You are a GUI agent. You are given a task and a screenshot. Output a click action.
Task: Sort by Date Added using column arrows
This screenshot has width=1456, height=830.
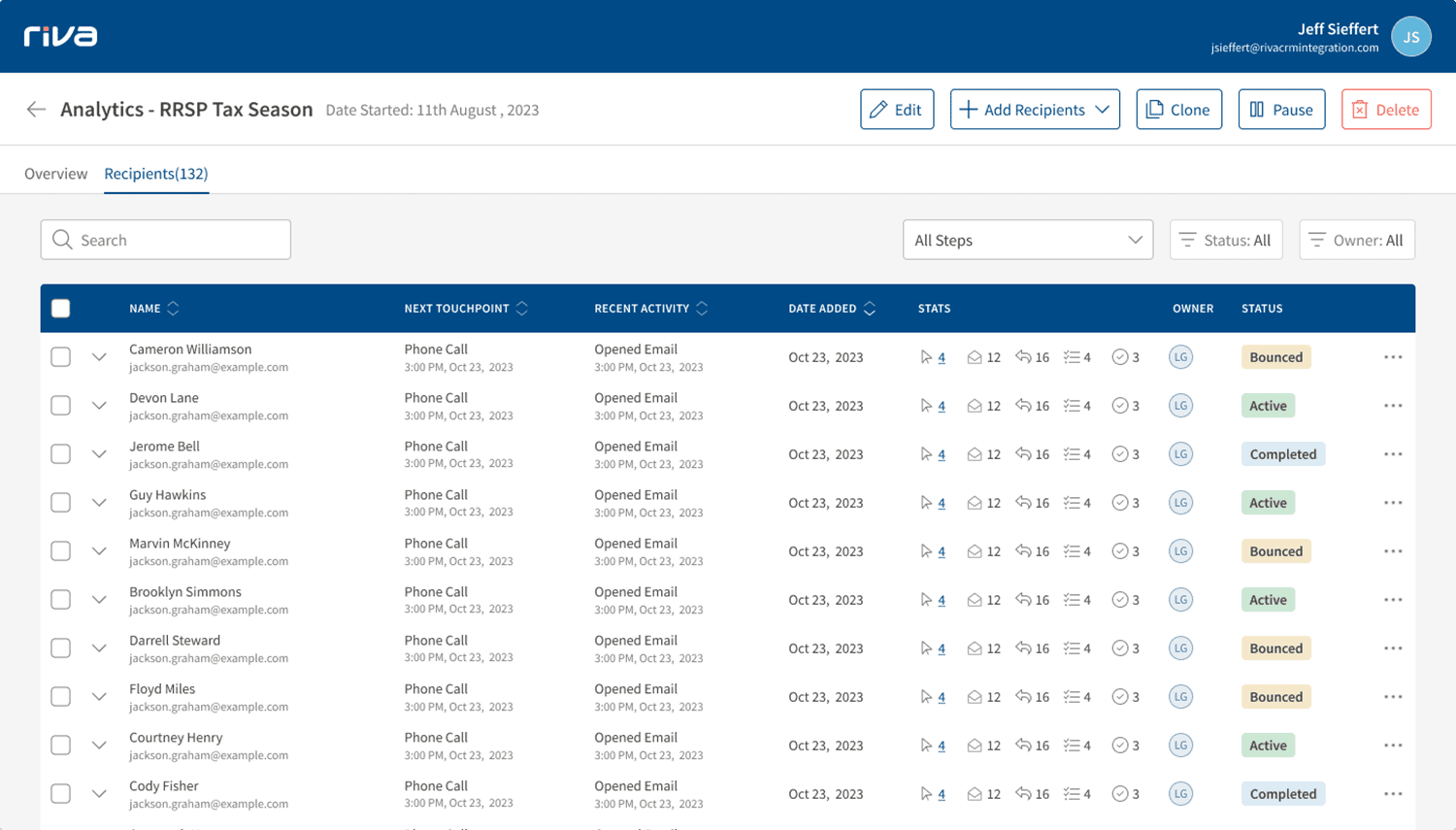tap(870, 308)
